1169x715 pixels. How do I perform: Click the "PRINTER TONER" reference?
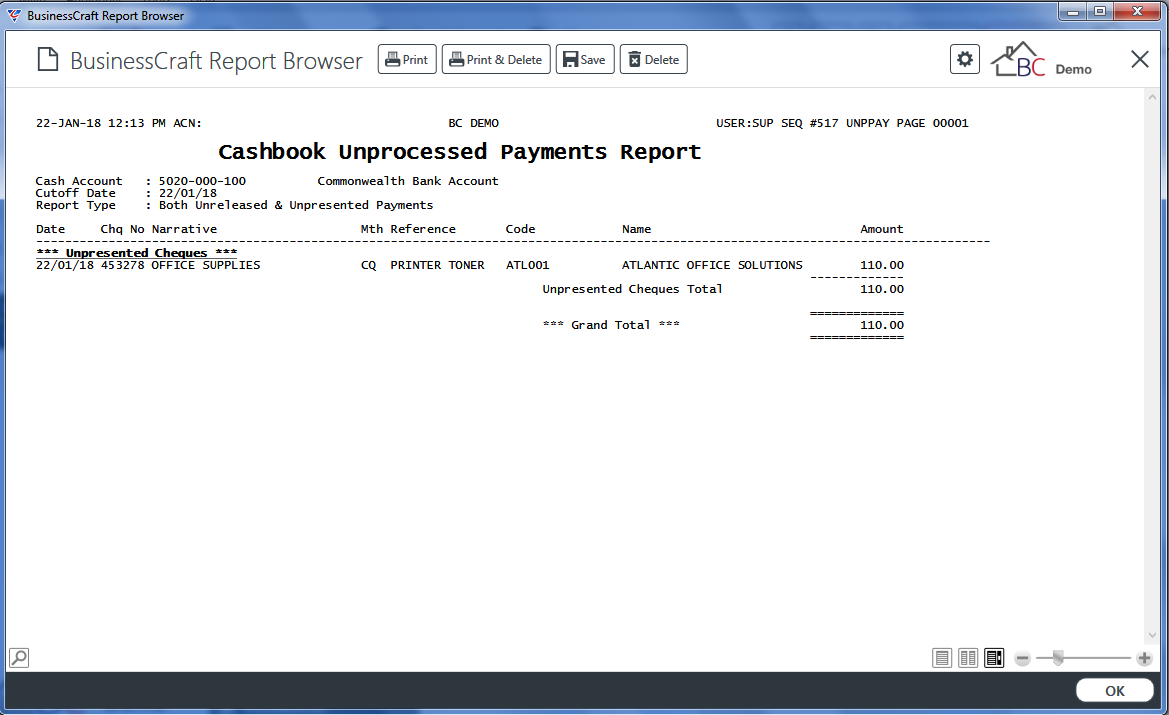click(438, 265)
